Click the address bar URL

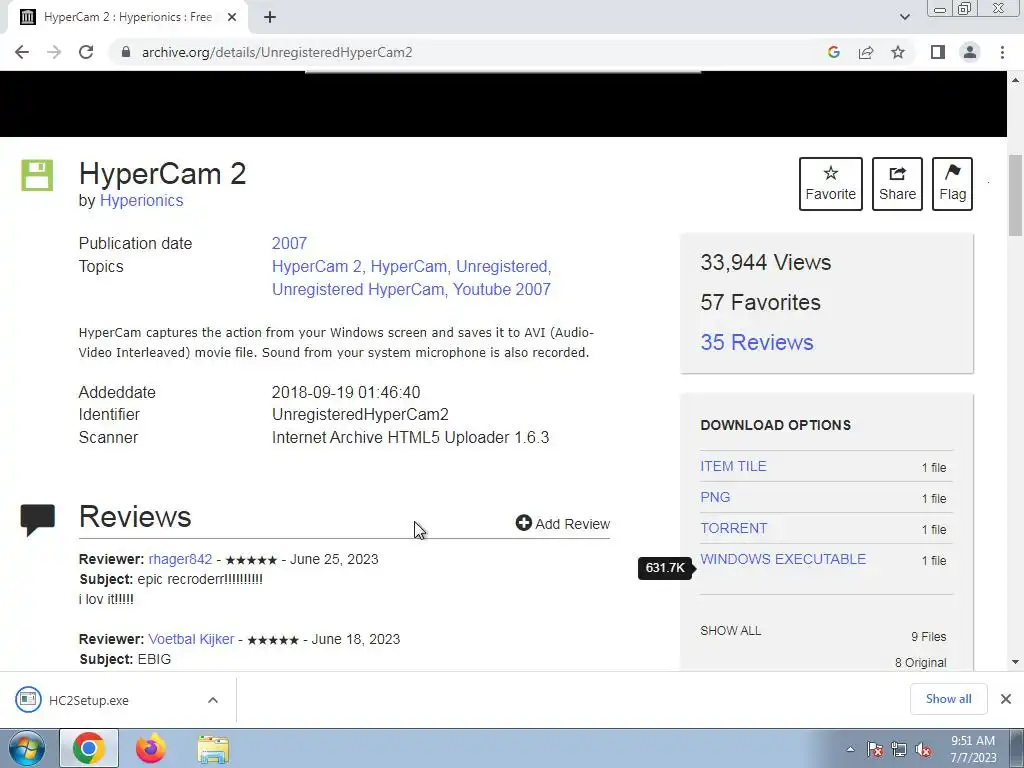tap(277, 52)
